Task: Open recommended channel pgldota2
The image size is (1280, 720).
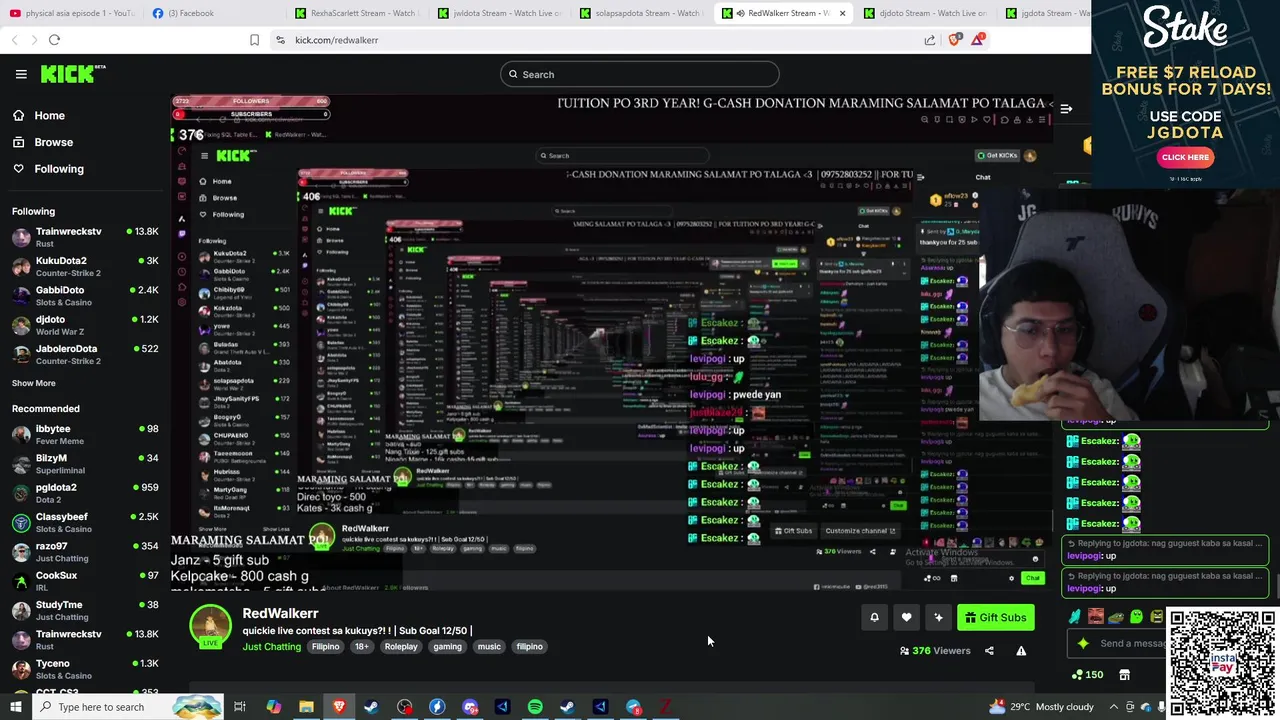Action: point(85,493)
